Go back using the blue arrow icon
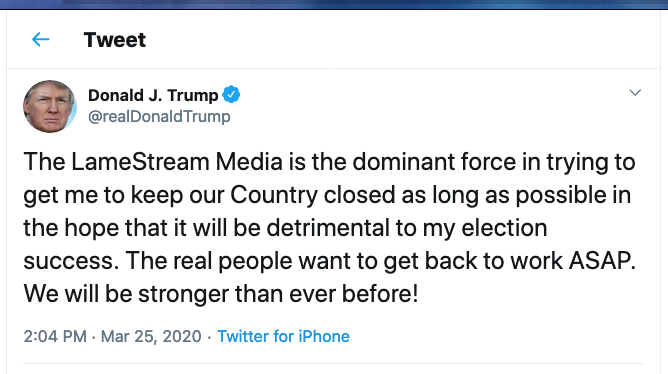 pyautogui.click(x=41, y=40)
